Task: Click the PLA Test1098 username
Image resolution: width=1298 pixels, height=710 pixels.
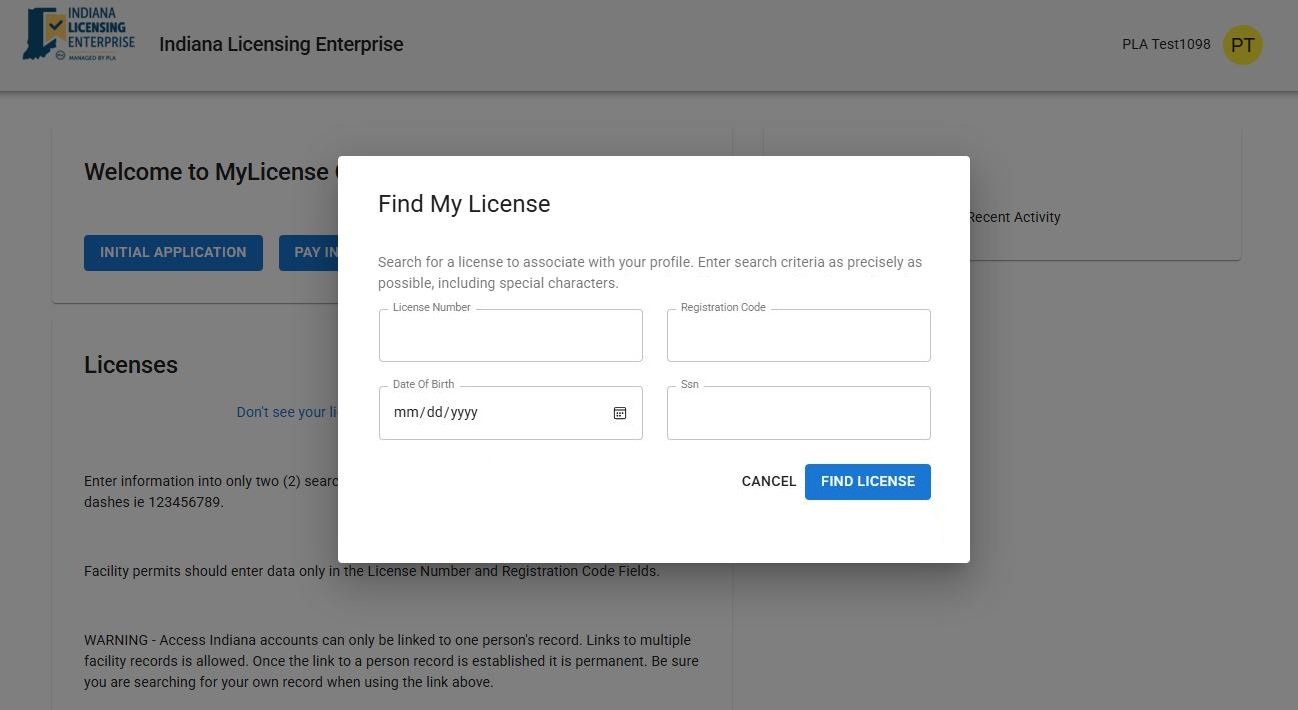Action: 1166,45
